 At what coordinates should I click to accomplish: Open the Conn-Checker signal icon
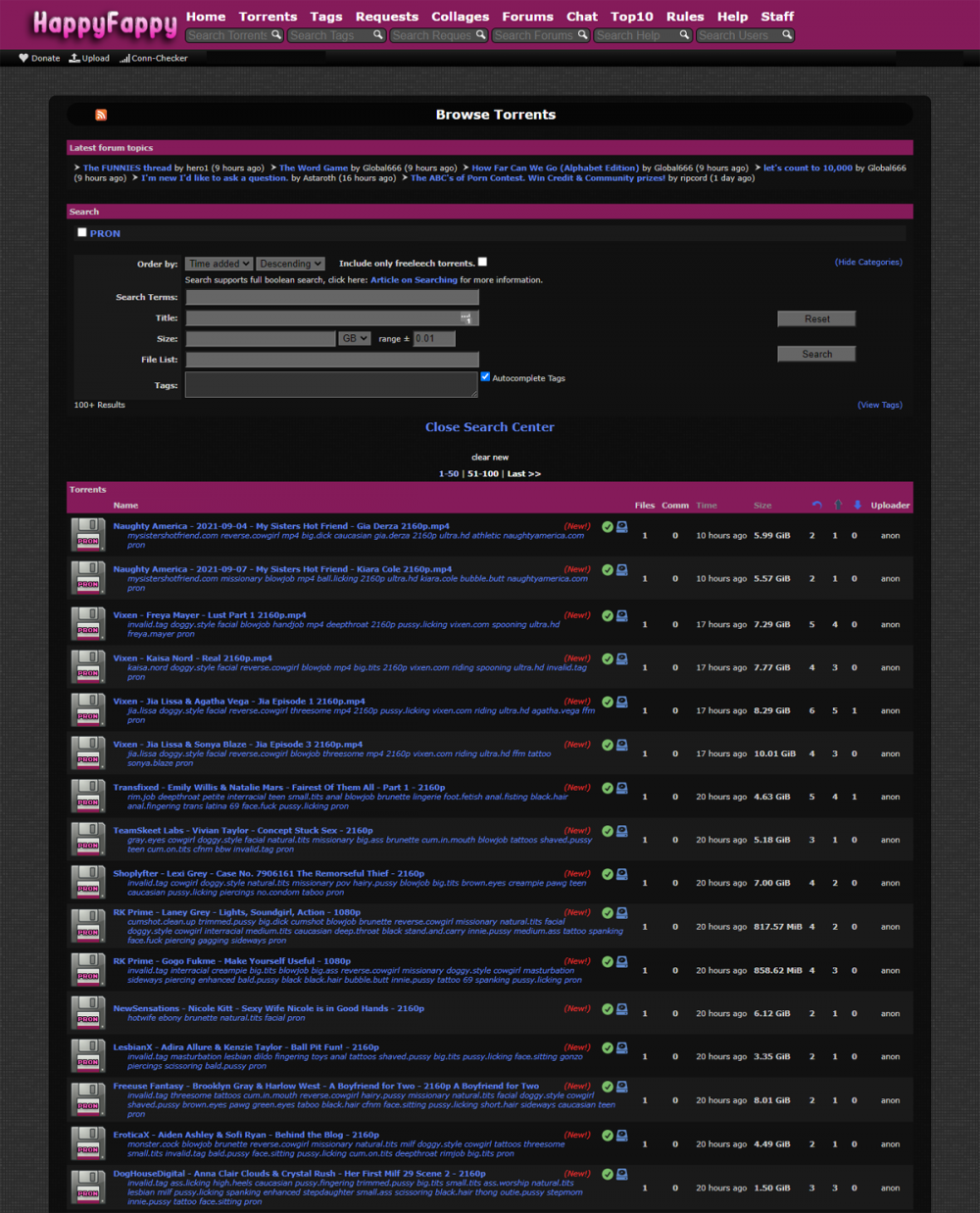[124, 59]
